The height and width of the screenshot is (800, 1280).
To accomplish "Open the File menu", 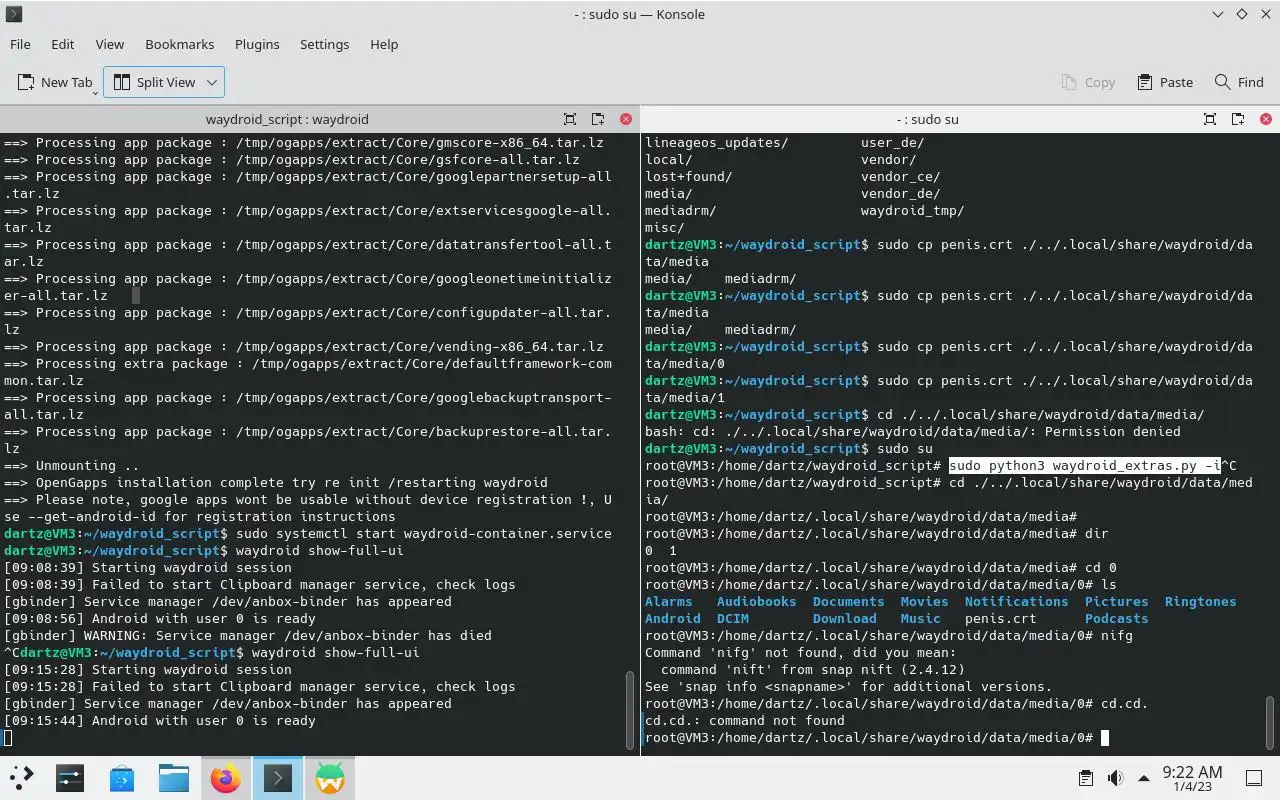I will 20,44.
